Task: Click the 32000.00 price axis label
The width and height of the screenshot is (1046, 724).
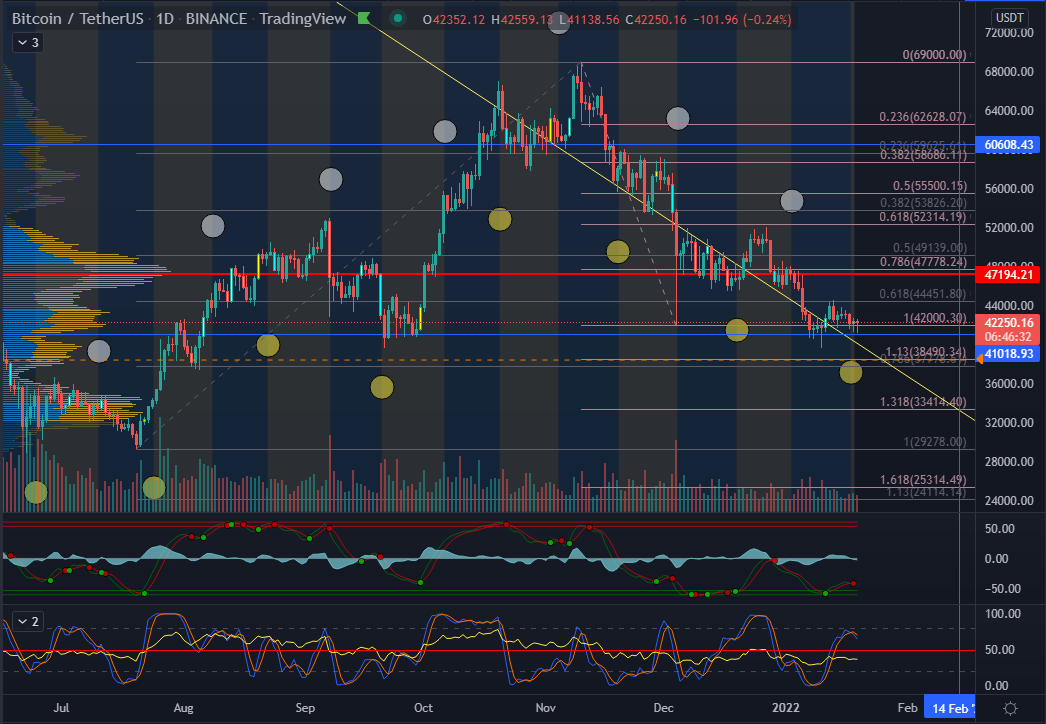Action: click(1009, 422)
